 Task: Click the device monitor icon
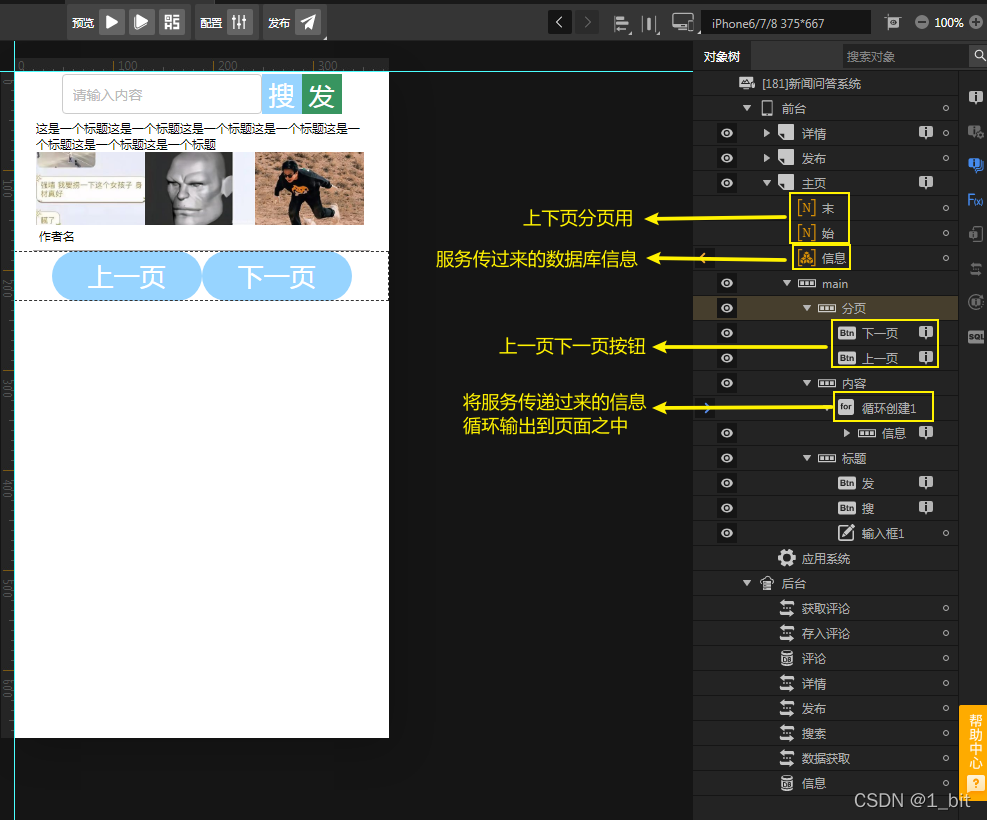(x=682, y=23)
